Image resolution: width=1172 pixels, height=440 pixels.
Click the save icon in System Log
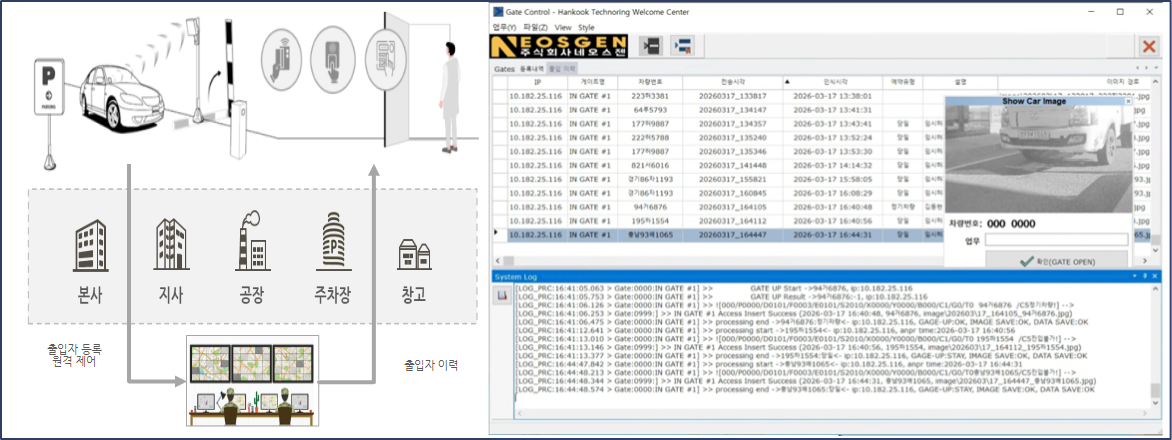(502, 295)
